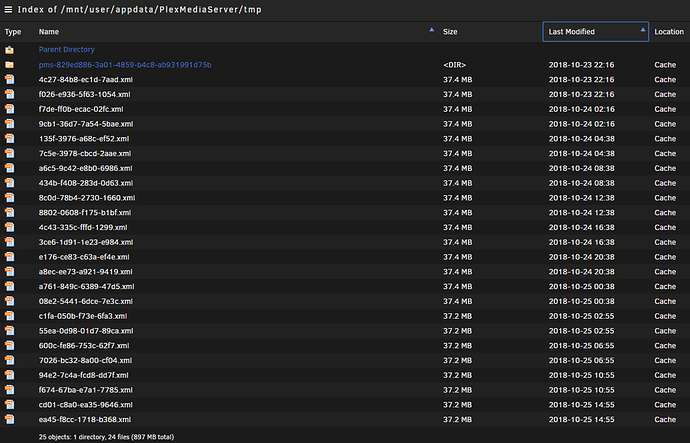This screenshot has height=443, width=690.
Task: Select file name 8c0d-78b4-2730-1660.xml
Action: [87, 198]
